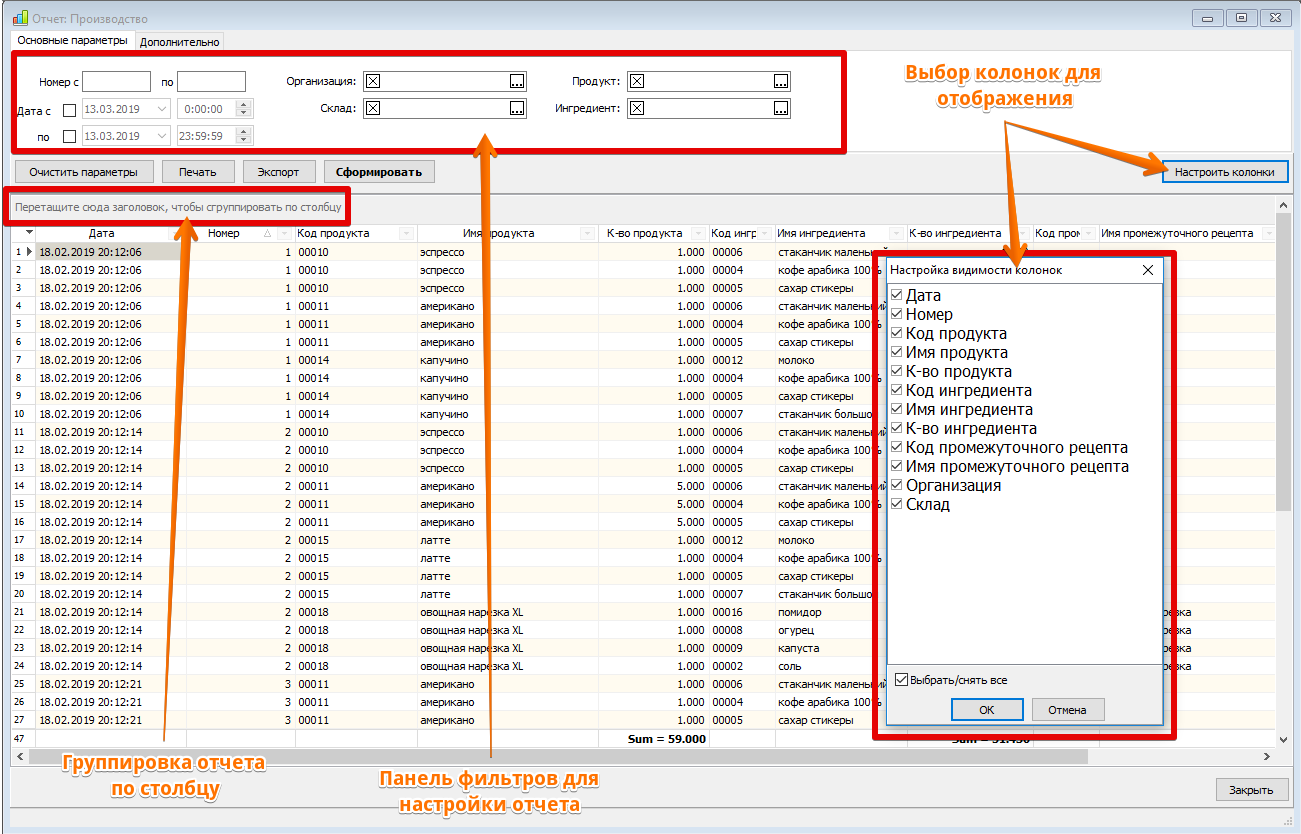The height and width of the screenshot is (834, 1301).
Task: Sort by Дата column header
Action: coord(101,233)
